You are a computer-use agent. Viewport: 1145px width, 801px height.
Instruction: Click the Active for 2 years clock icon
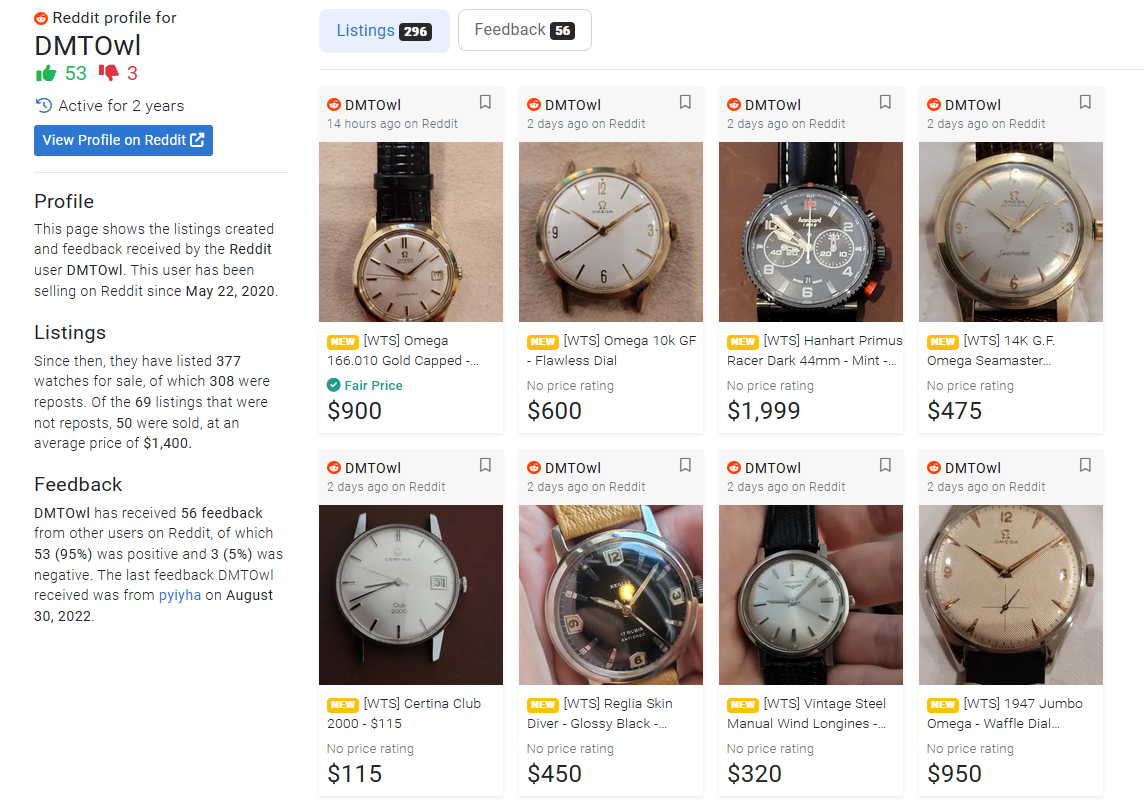coord(43,105)
